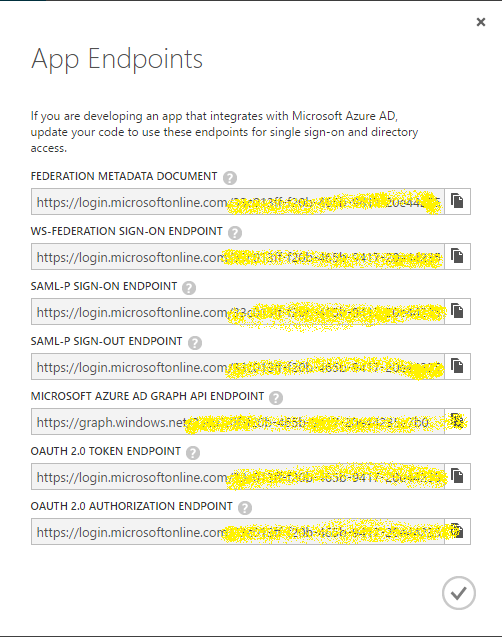This screenshot has width=502, height=637.
Task: Click the 'WS-FEDERATION SIGN-ON ENDPOINT' label
Action: (x=126, y=231)
